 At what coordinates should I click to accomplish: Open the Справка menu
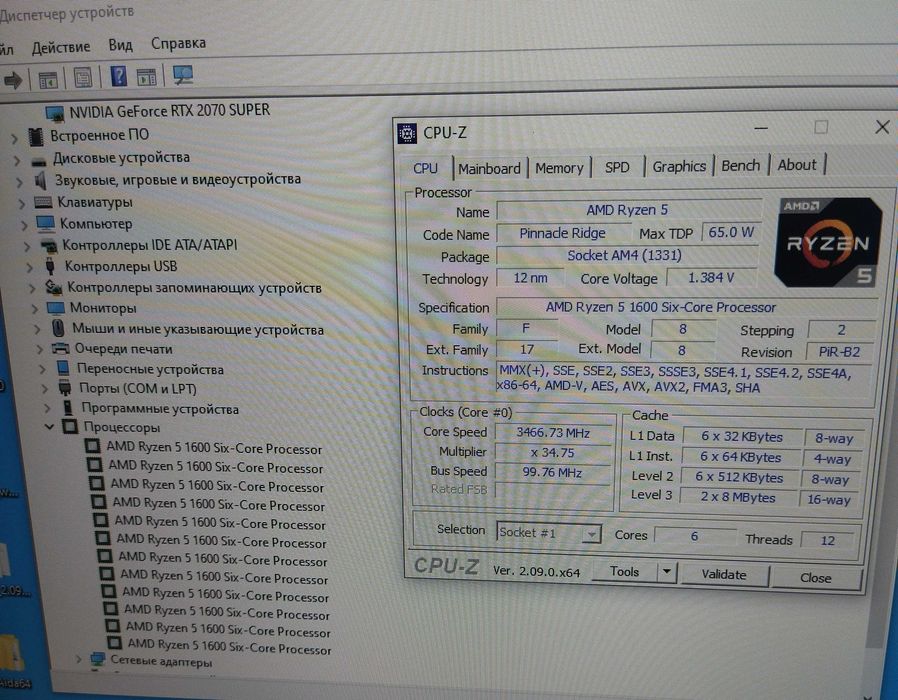pos(178,44)
